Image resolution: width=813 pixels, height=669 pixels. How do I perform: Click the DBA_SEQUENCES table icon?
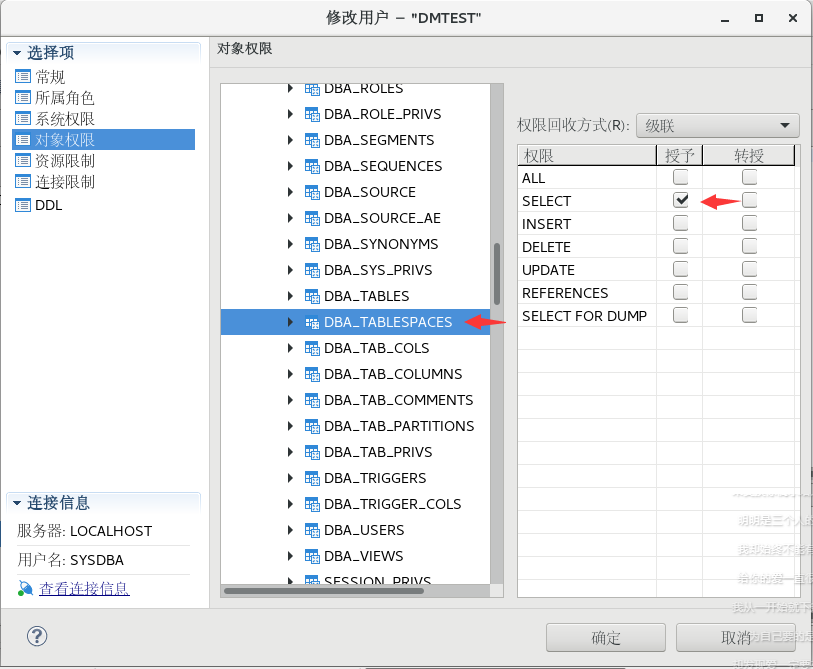(312, 166)
